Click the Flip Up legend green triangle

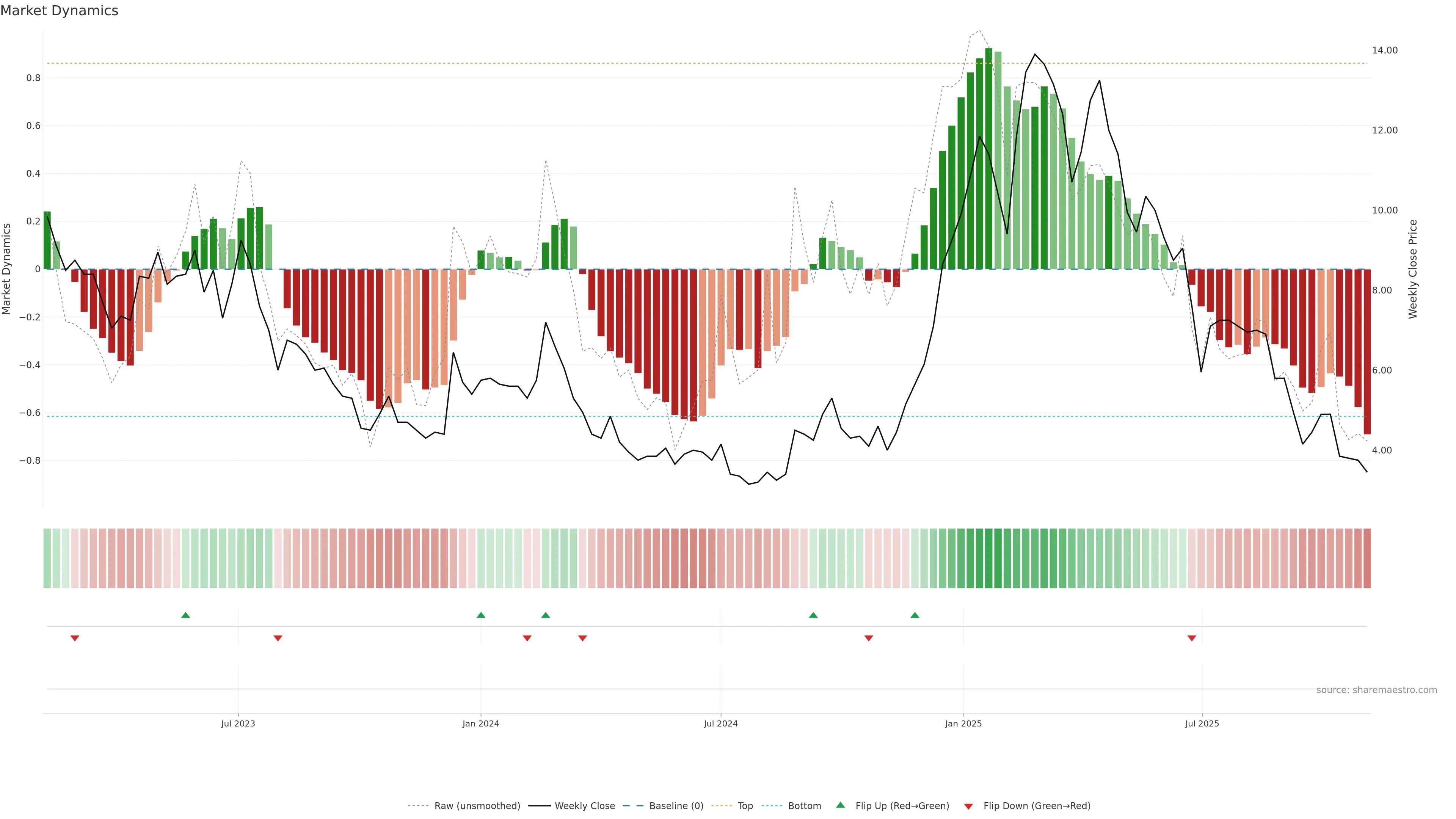tap(841, 805)
